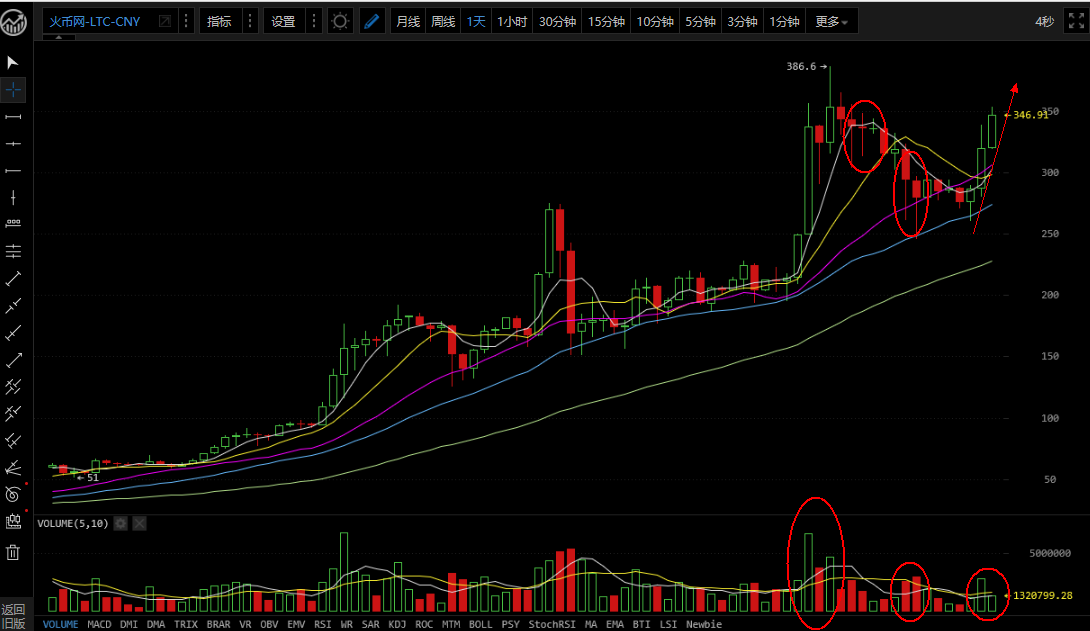The image size is (1090, 631).
Task: Open the 设置 settings button
Action: [x=284, y=22]
